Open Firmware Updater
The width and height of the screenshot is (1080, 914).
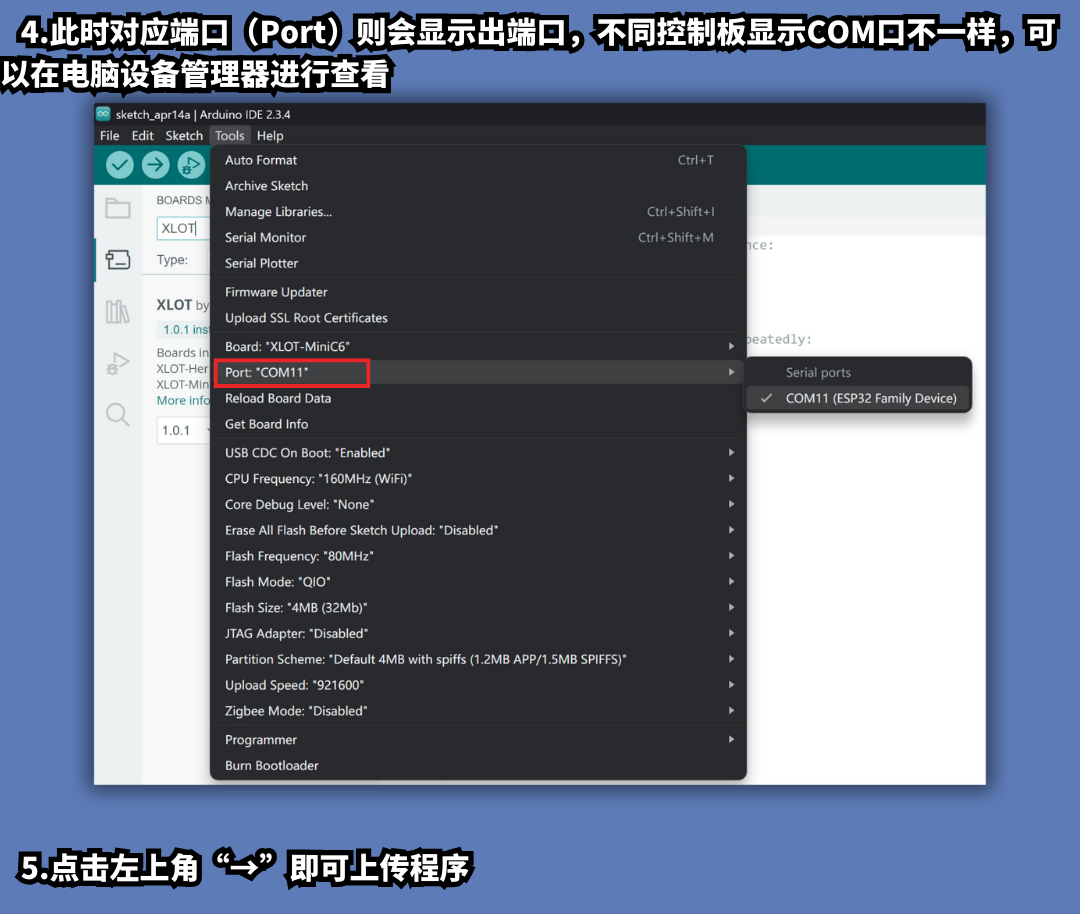click(478, 292)
